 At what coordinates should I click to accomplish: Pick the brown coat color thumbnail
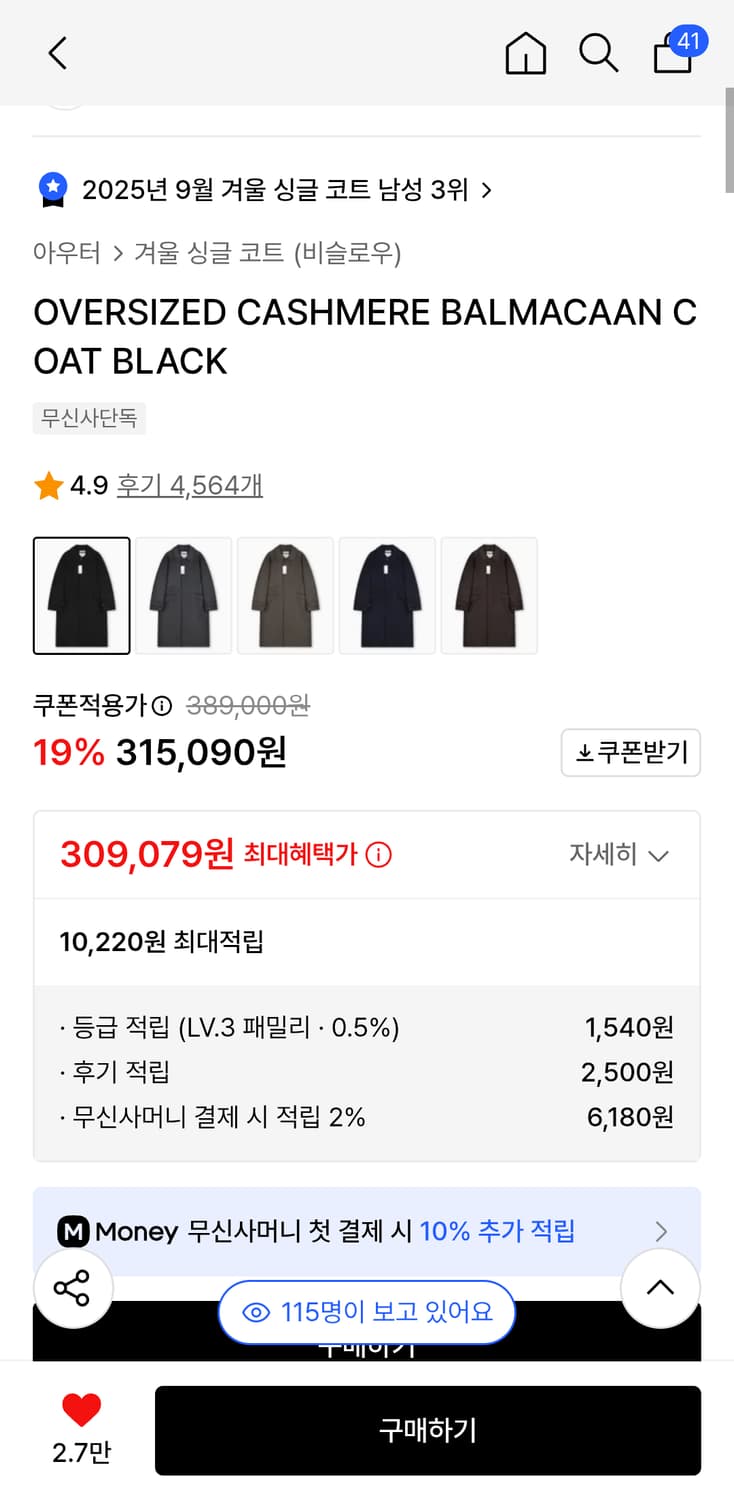tap(490, 596)
